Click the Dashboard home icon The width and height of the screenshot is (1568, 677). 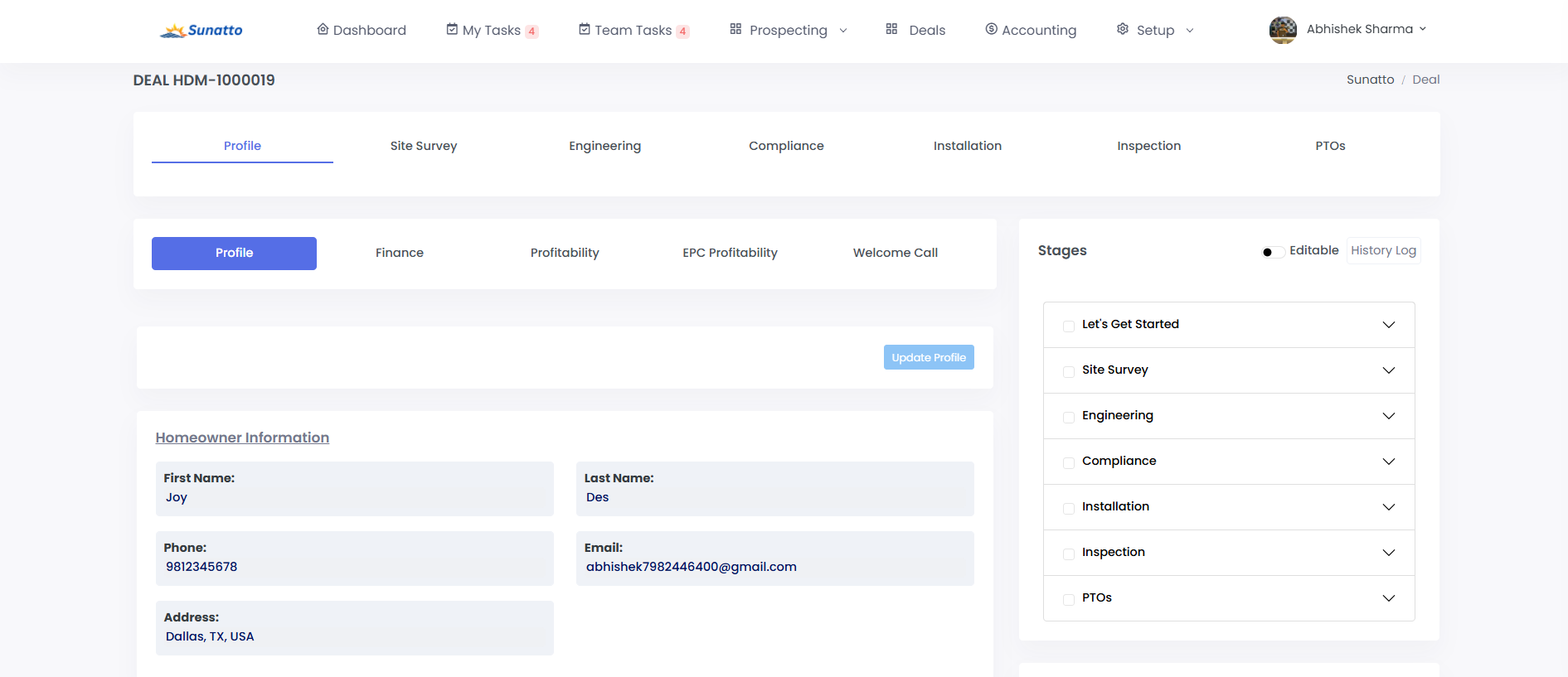coord(323,29)
